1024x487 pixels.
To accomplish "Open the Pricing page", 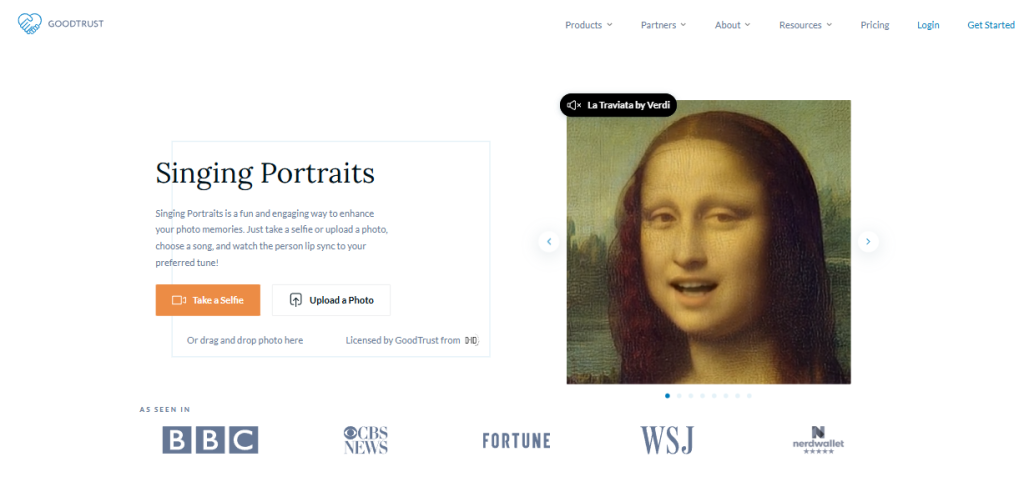I will 875,25.
